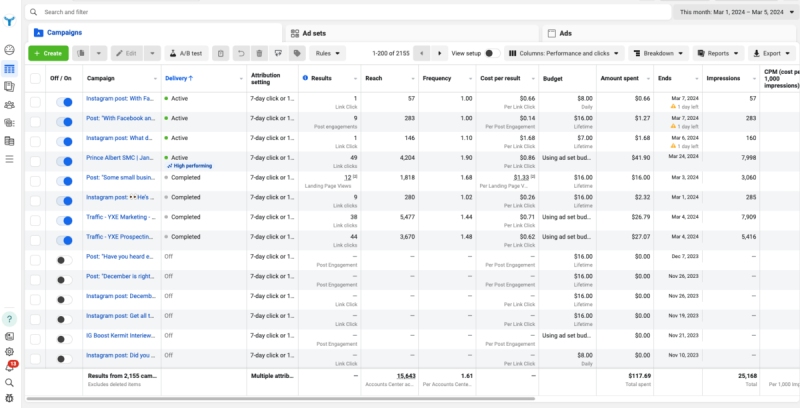The width and height of the screenshot is (800, 408).
Task: Open the Account Overview gauge icon in sidebar
Action: click(9, 50)
